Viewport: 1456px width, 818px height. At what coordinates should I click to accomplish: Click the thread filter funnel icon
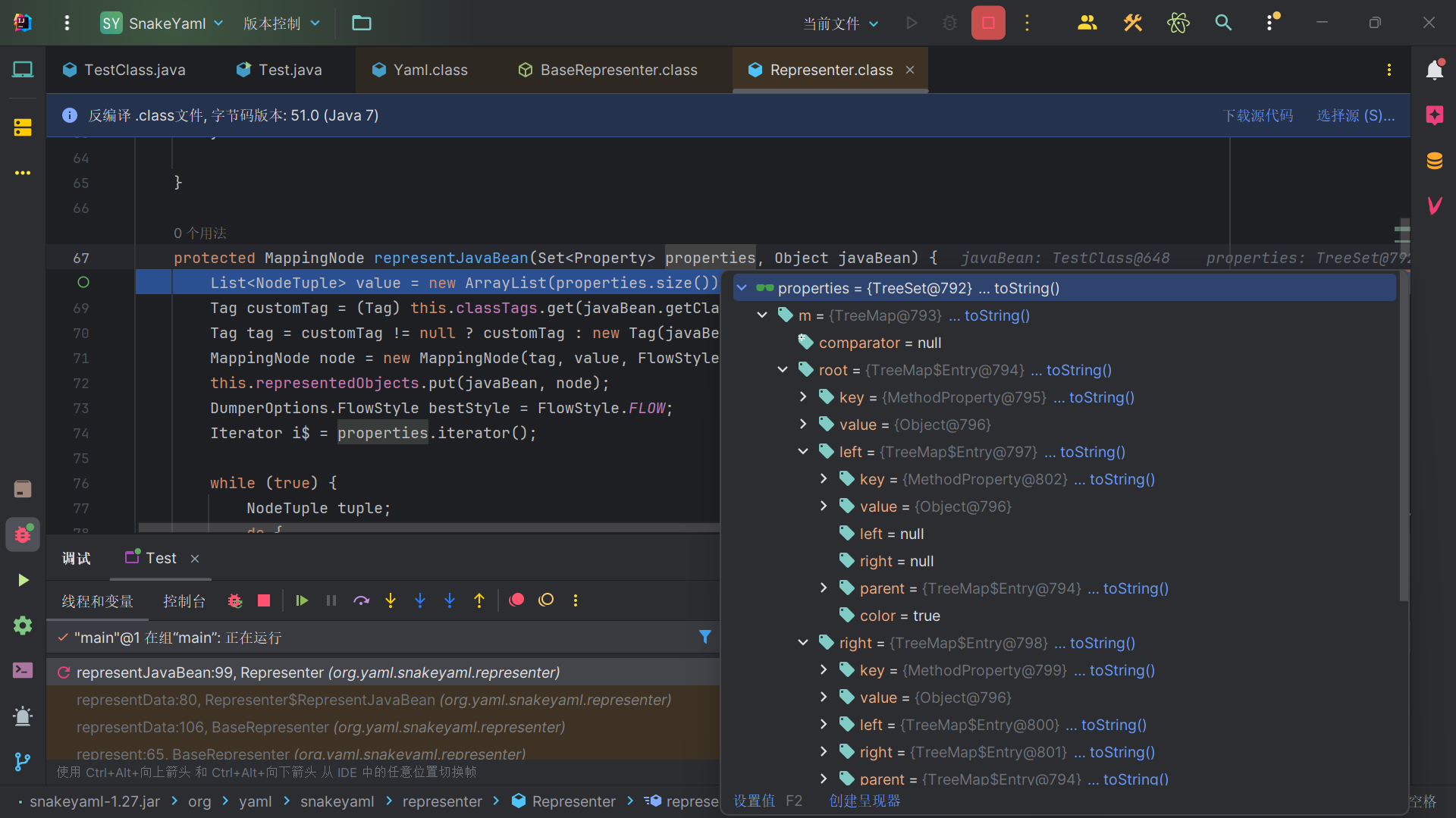pyautogui.click(x=704, y=637)
